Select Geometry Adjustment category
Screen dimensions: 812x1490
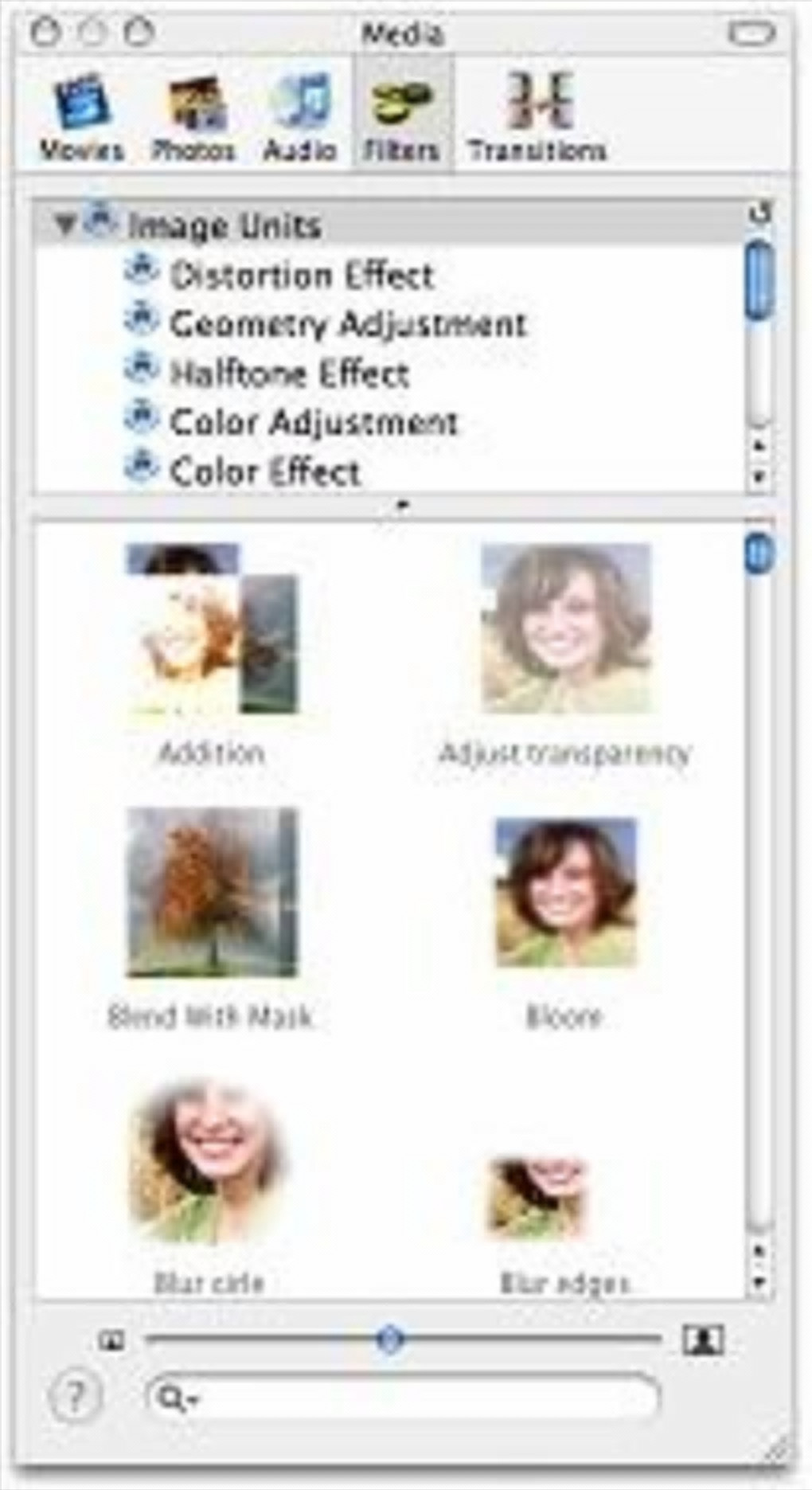pos(325,323)
